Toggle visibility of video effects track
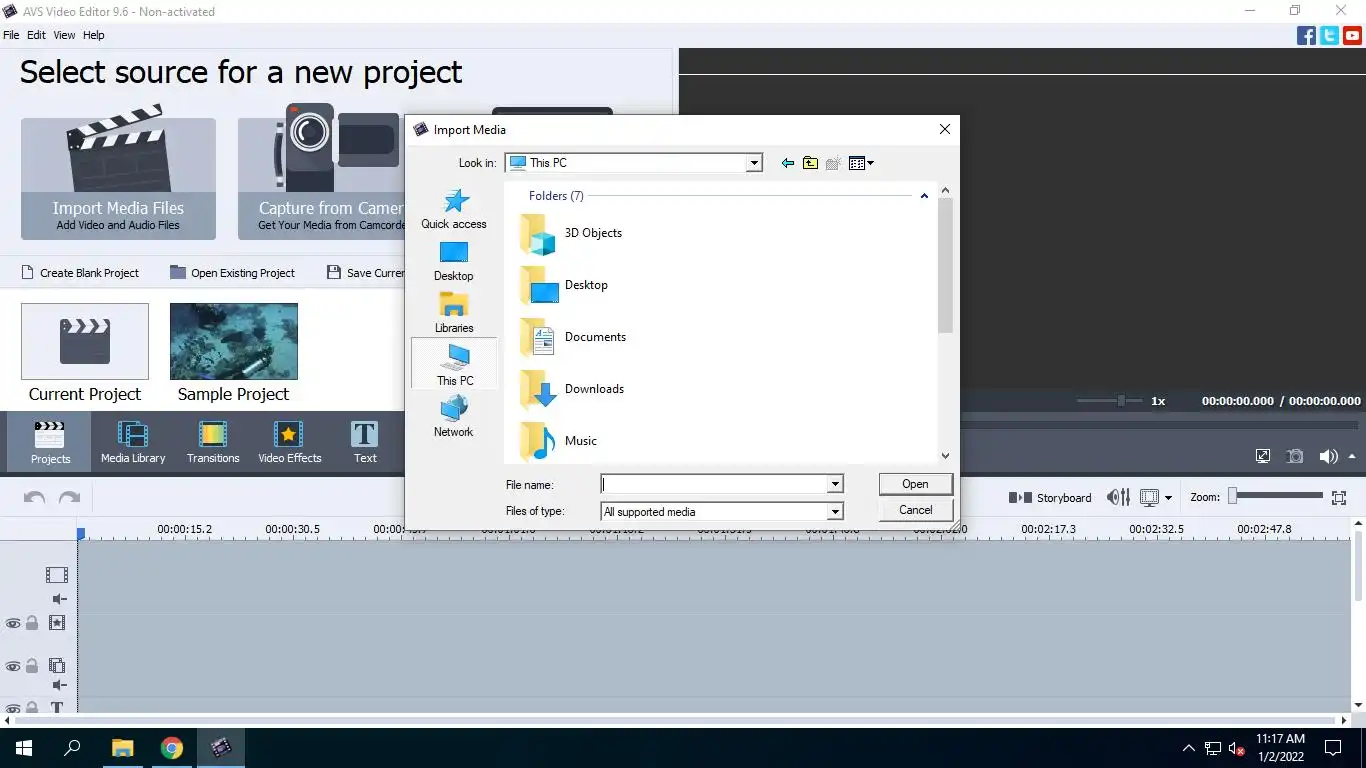This screenshot has width=1366, height=768. tap(13, 623)
